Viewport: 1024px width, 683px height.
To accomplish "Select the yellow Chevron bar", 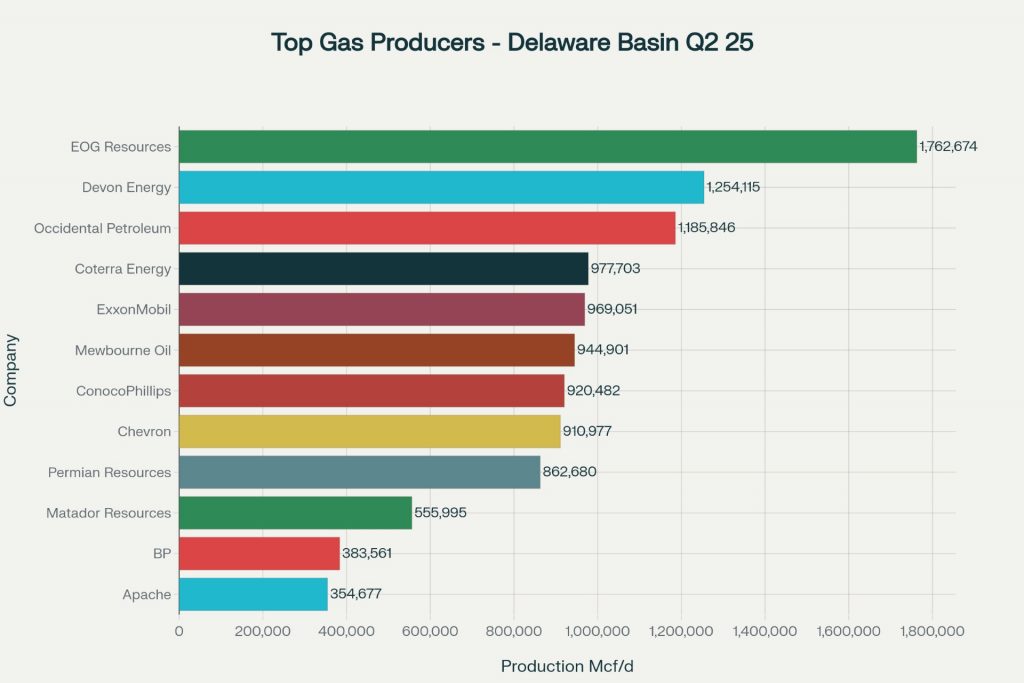I will point(369,431).
